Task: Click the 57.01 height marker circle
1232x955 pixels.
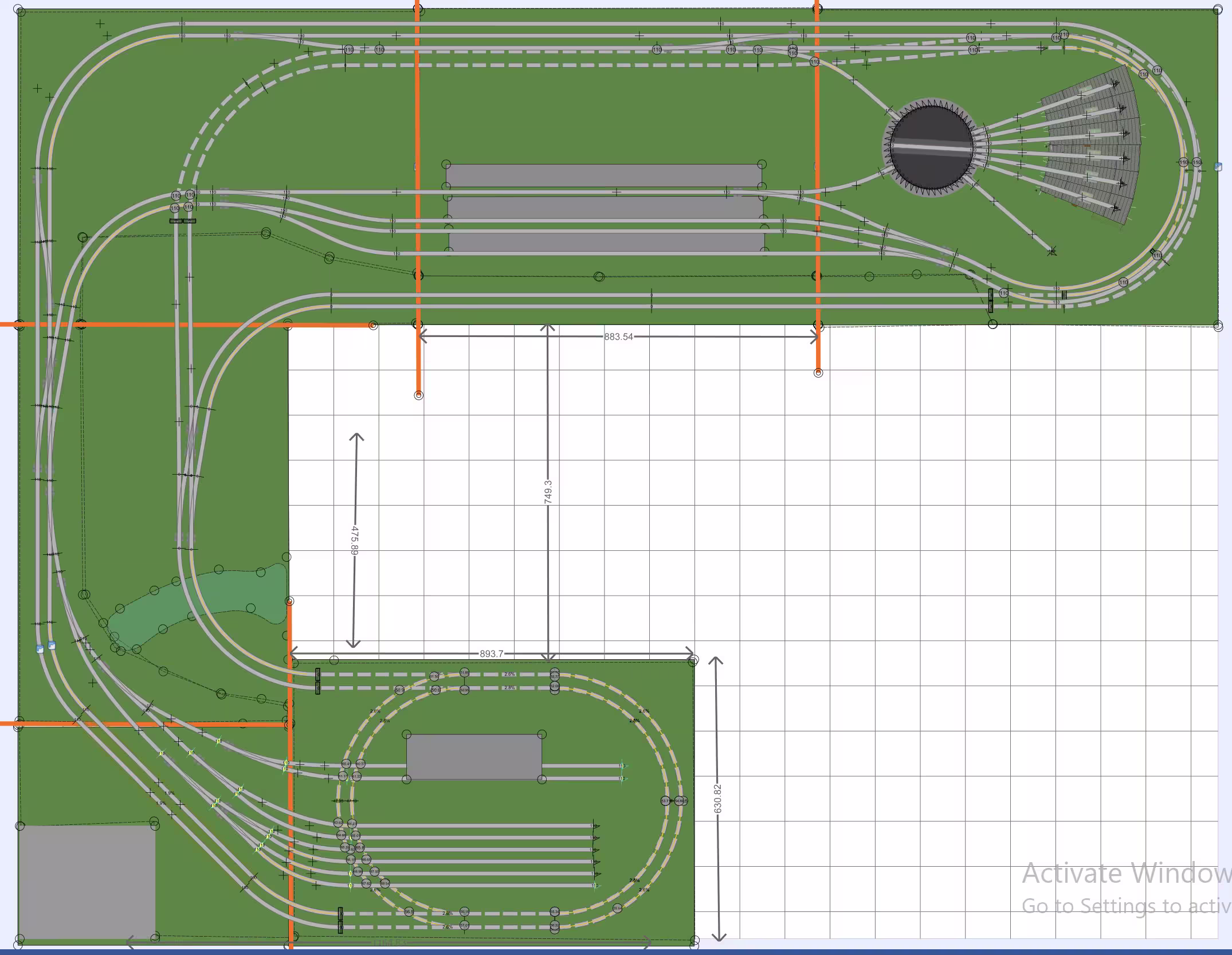Action: tap(464, 925)
